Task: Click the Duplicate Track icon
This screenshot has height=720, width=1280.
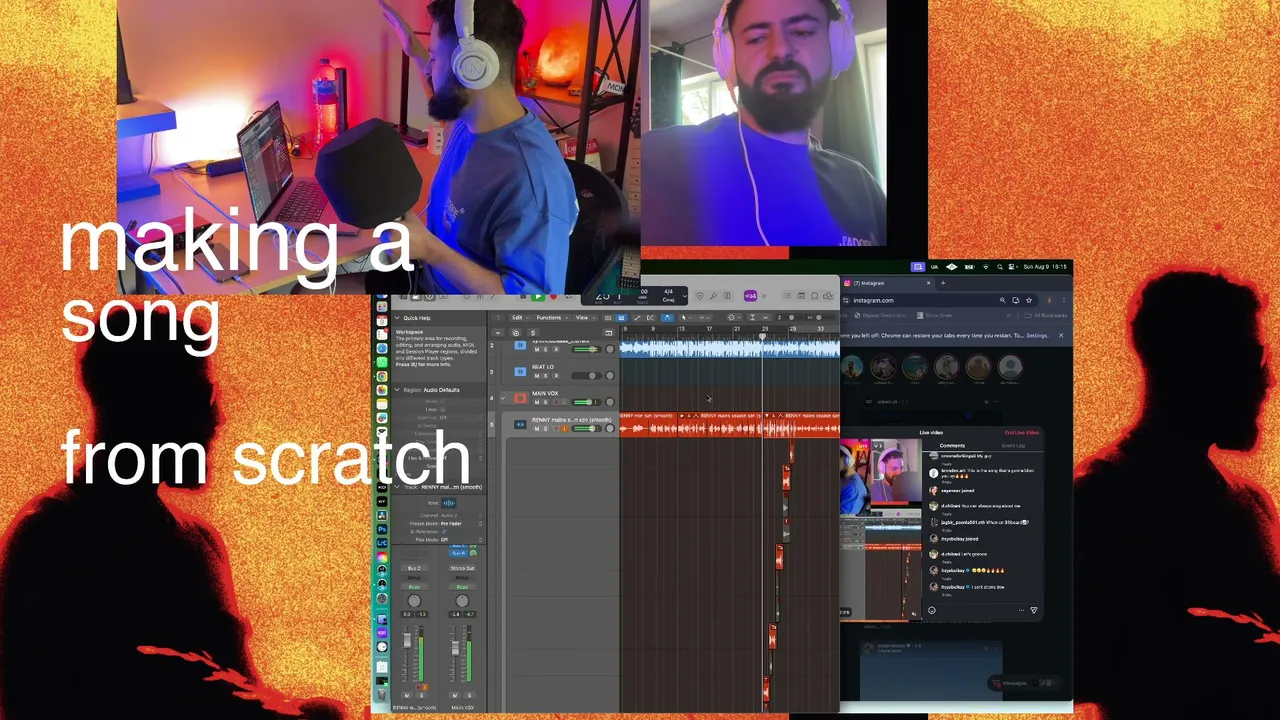Action: [x=516, y=333]
